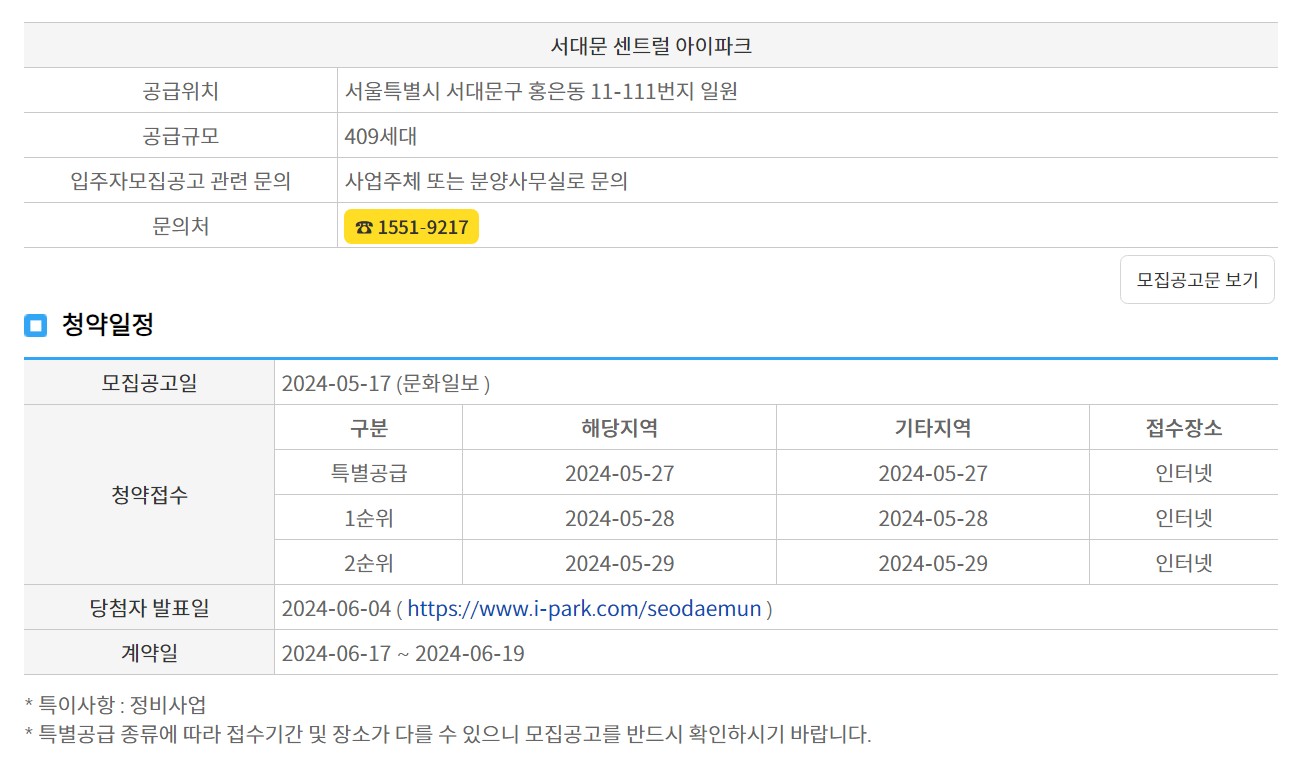
Task: Click the 입주자모집공고 관련 문의 label
Action: click(181, 181)
